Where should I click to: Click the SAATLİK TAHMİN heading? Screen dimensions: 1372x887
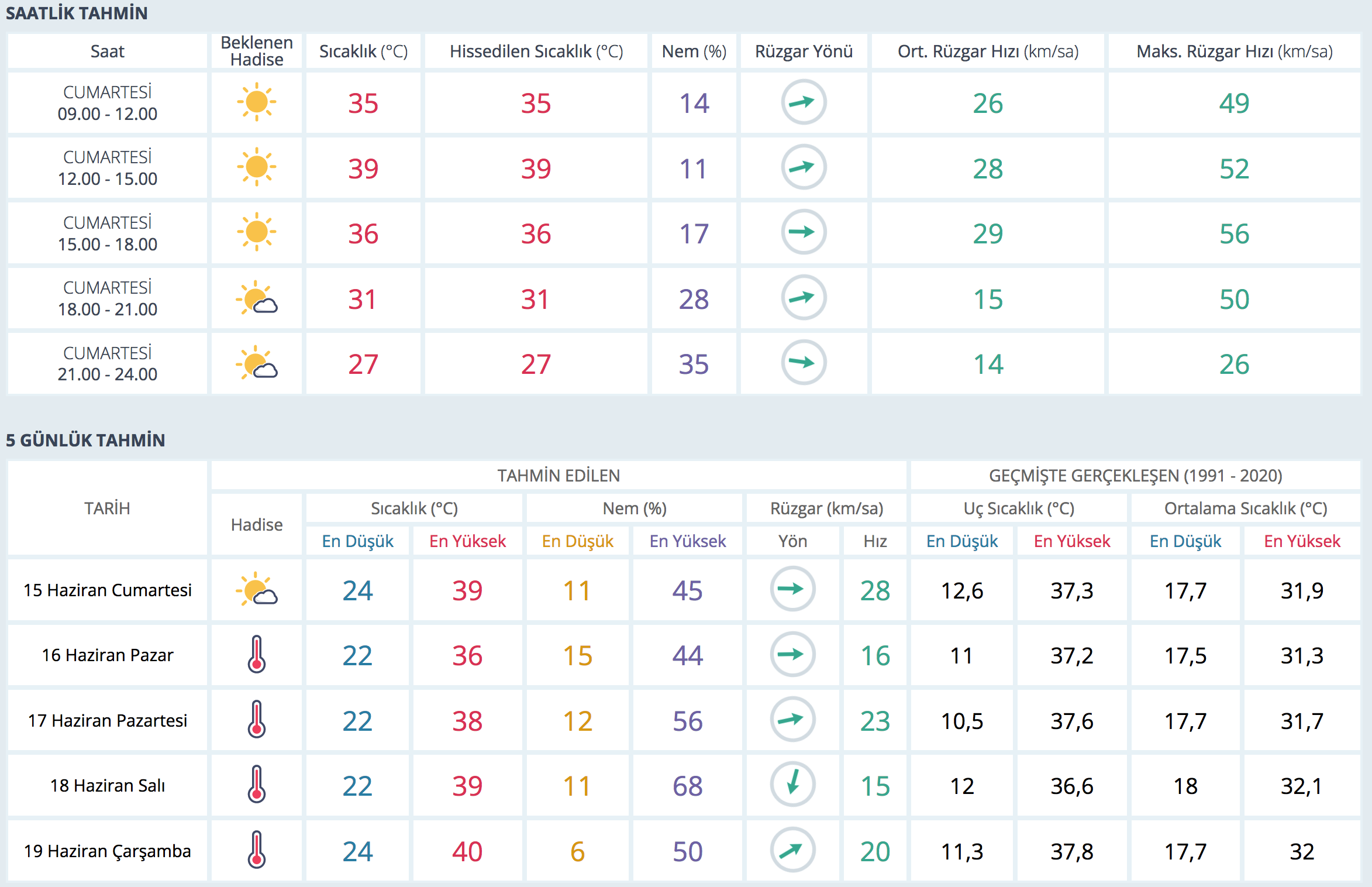tap(77, 13)
